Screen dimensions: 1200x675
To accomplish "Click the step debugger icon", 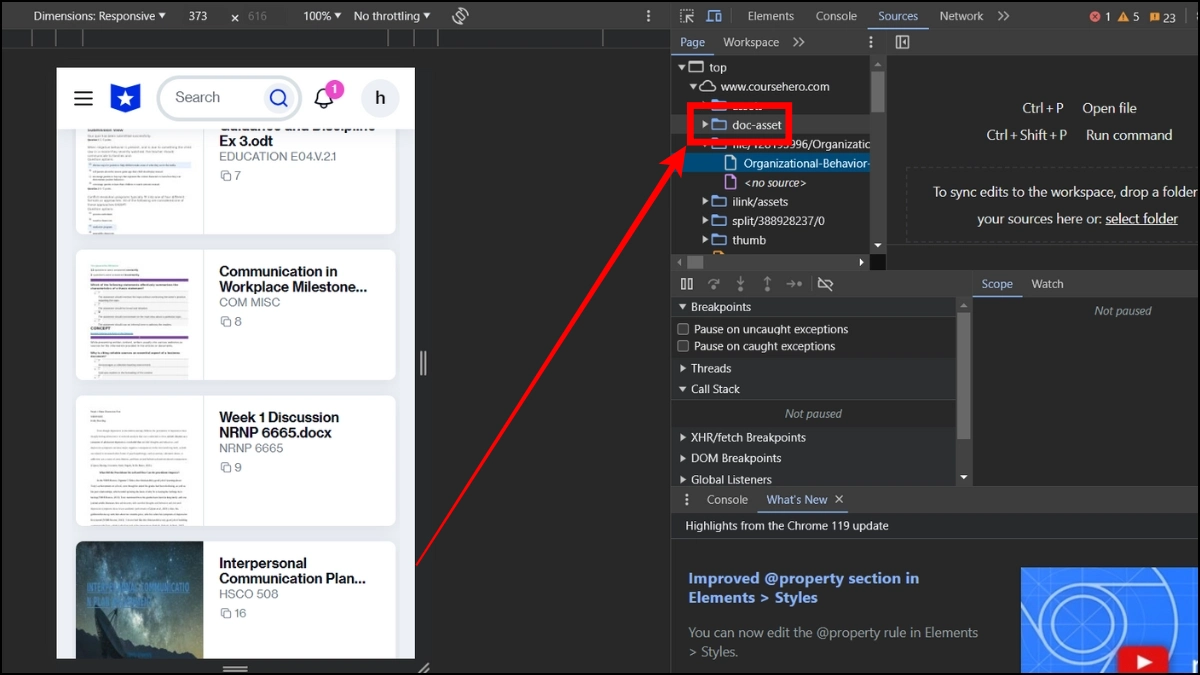I will point(794,284).
